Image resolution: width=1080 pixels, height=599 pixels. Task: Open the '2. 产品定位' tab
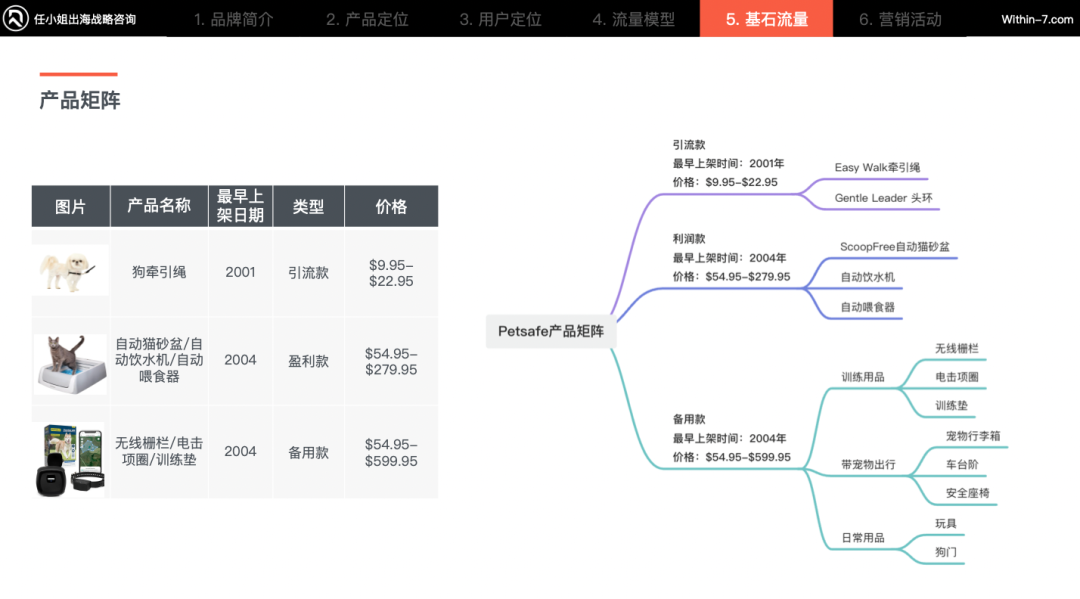[x=367, y=19]
